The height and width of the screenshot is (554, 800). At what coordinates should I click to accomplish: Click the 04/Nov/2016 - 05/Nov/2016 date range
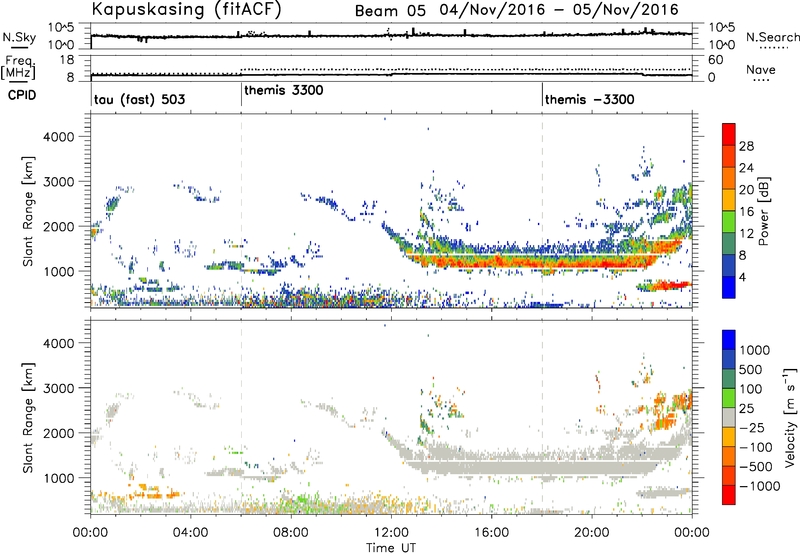click(559, 10)
